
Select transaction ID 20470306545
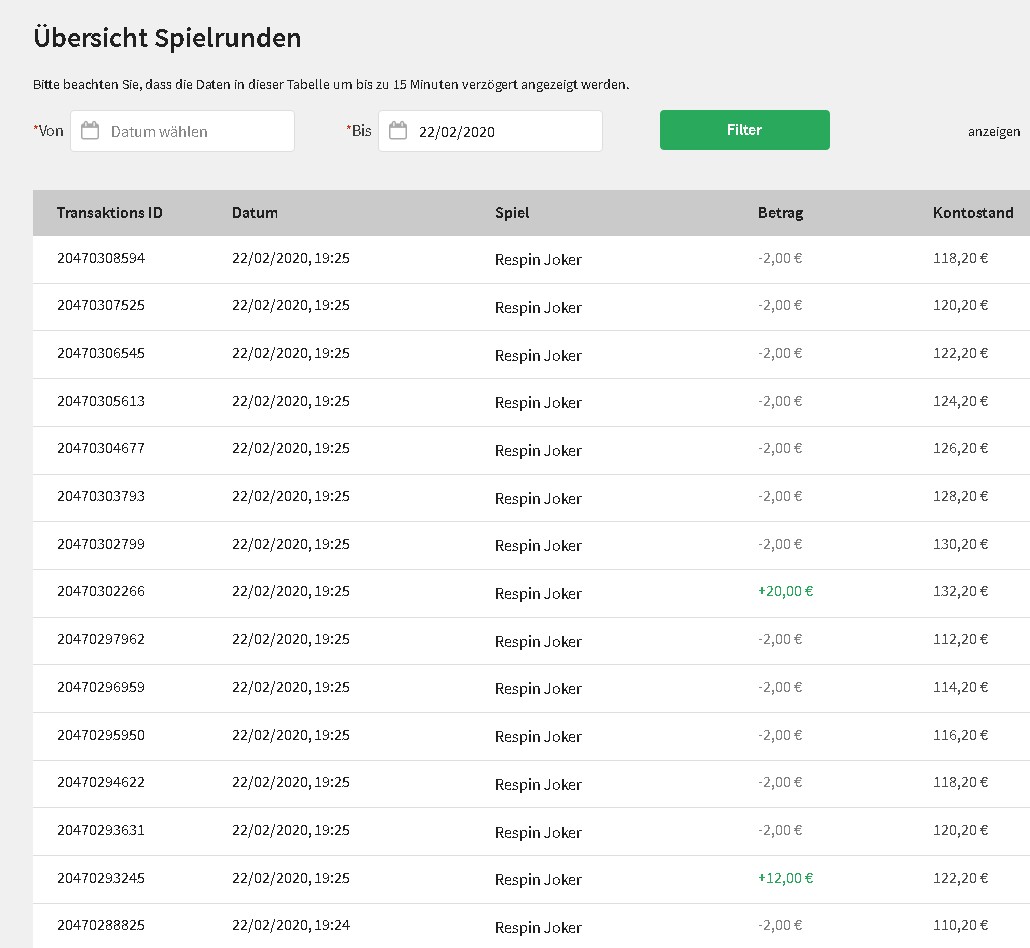(101, 353)
